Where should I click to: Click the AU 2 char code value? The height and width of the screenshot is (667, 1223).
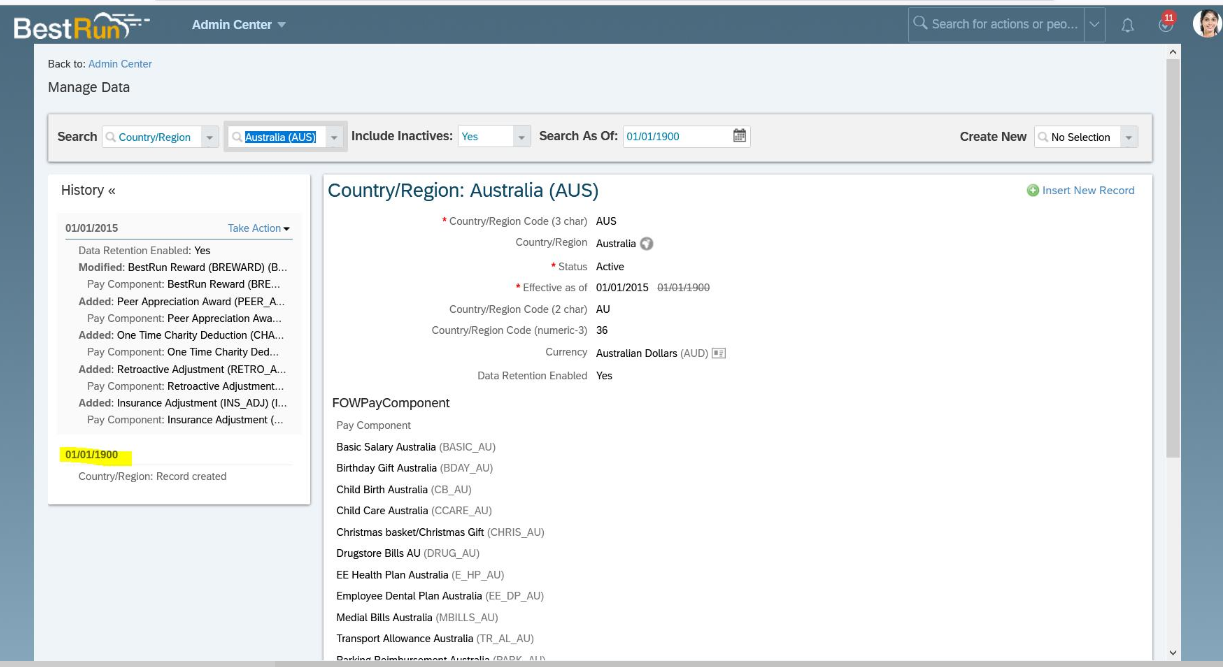603,309
